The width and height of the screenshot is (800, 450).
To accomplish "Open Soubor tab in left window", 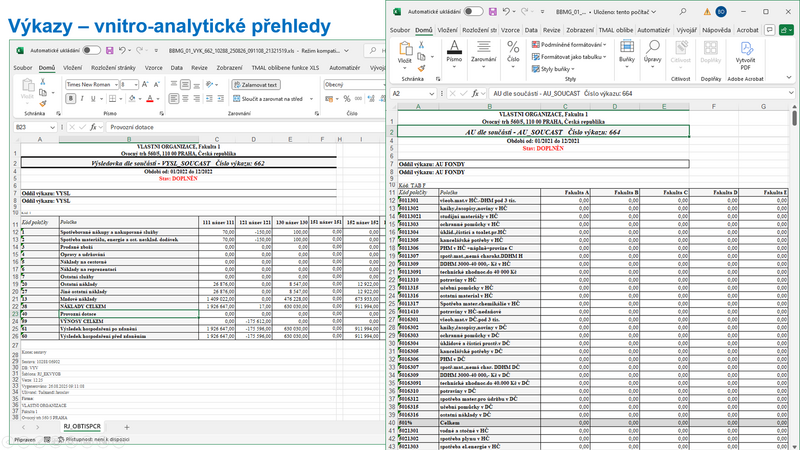I will [22, 67].
